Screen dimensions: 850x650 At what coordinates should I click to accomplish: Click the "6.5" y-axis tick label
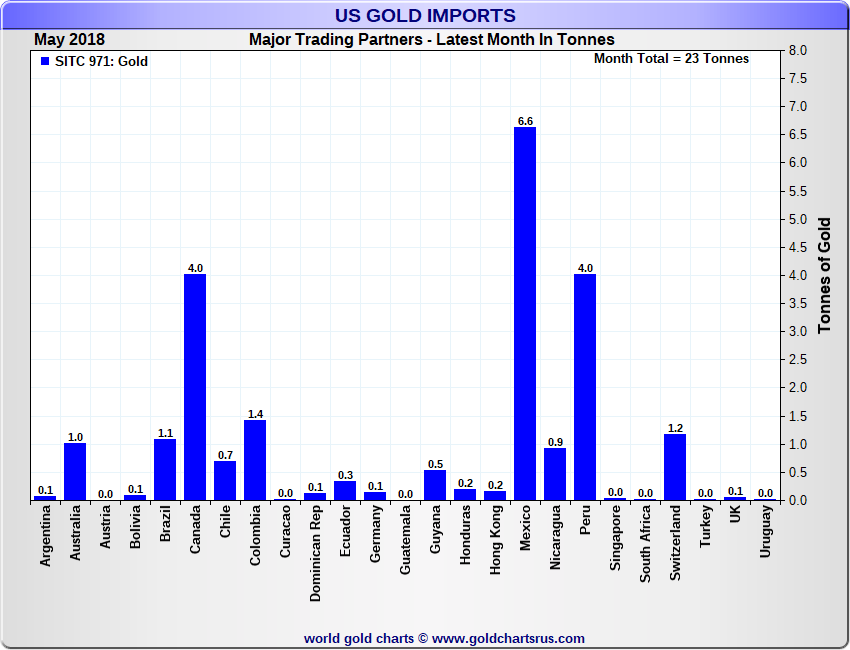click(798, 134)
